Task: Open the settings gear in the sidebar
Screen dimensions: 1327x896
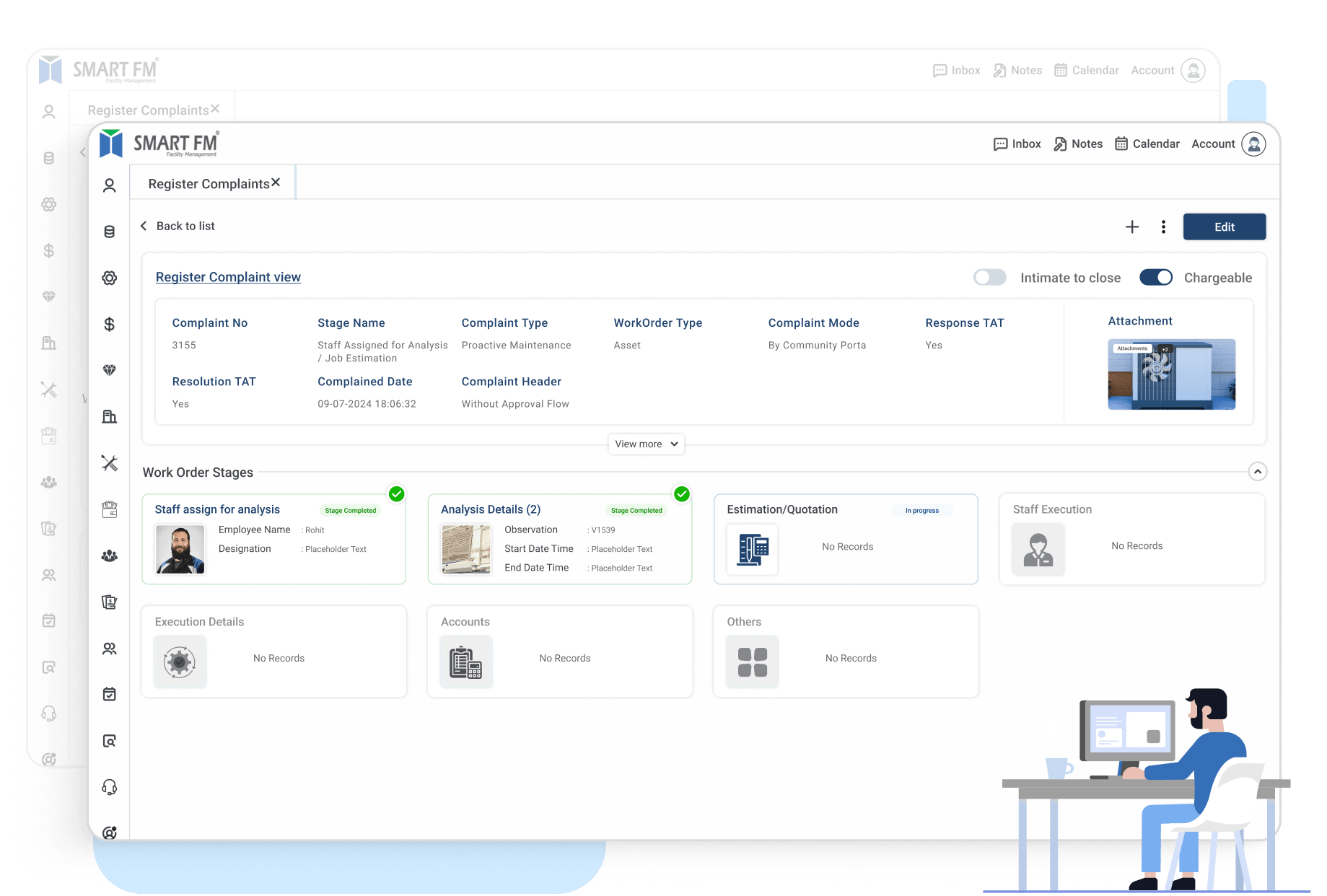Action: 109,278
